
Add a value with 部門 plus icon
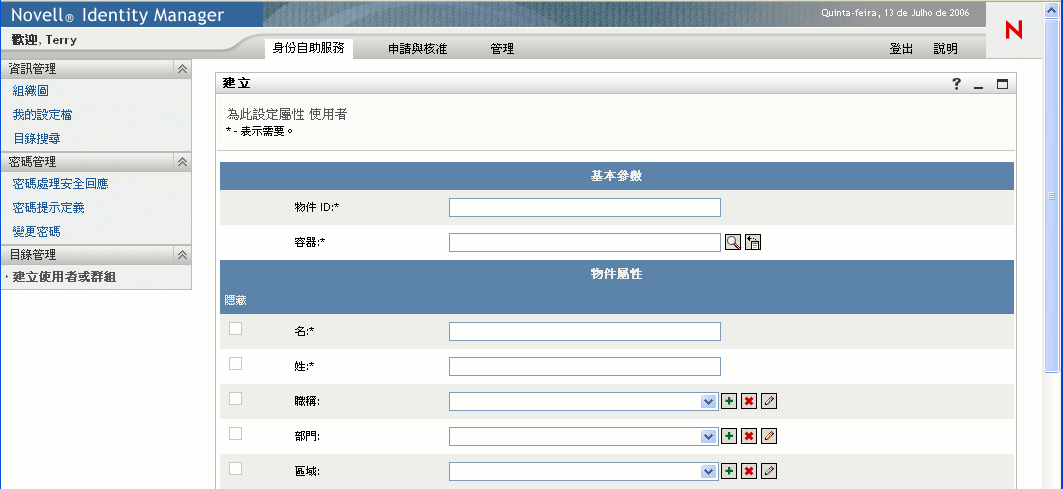pos(729,435)
